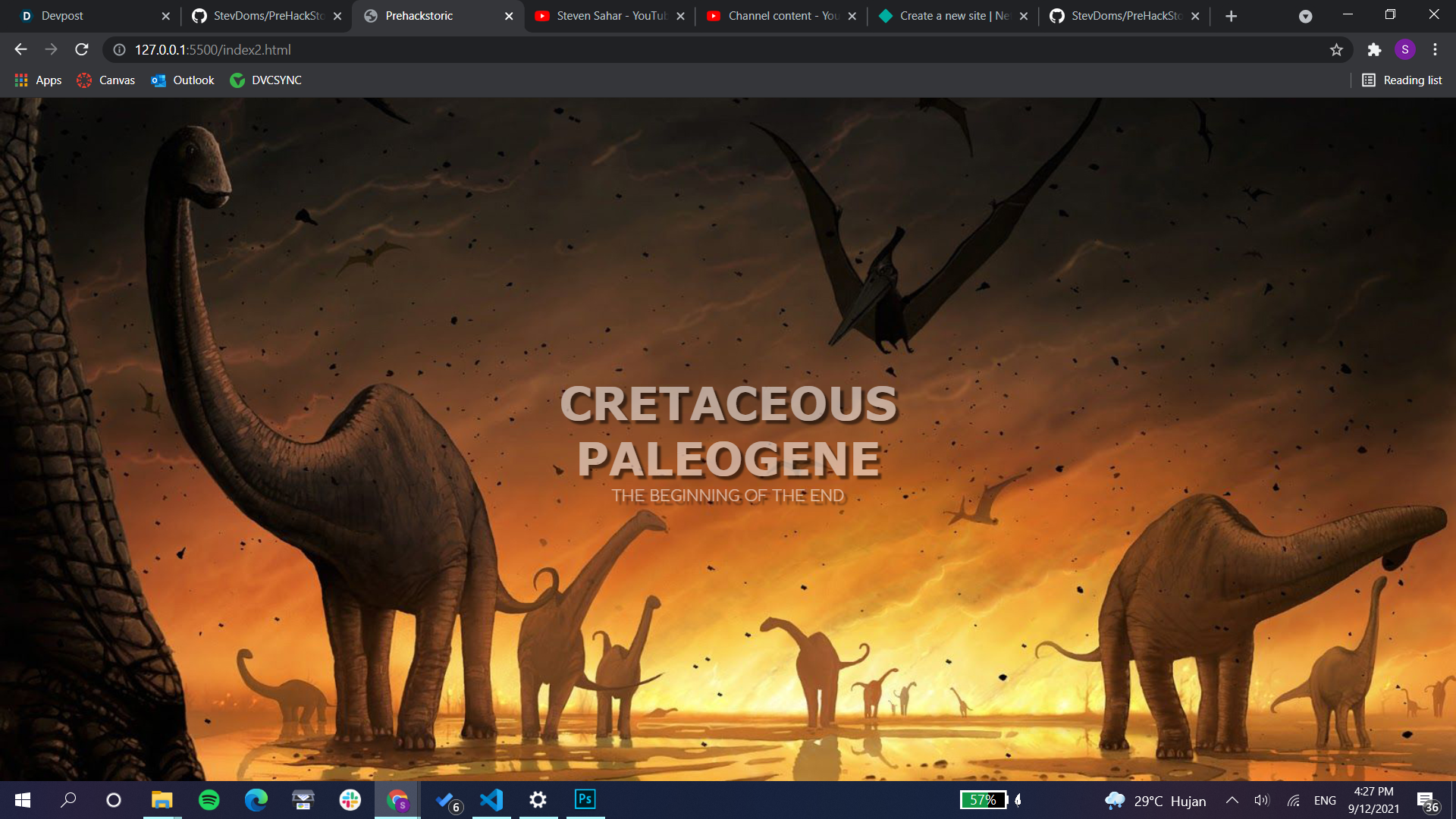Open the Canvas bookmark
Image resolution: width=1456 pixels, height=819 pixels.
click(106, 80)
